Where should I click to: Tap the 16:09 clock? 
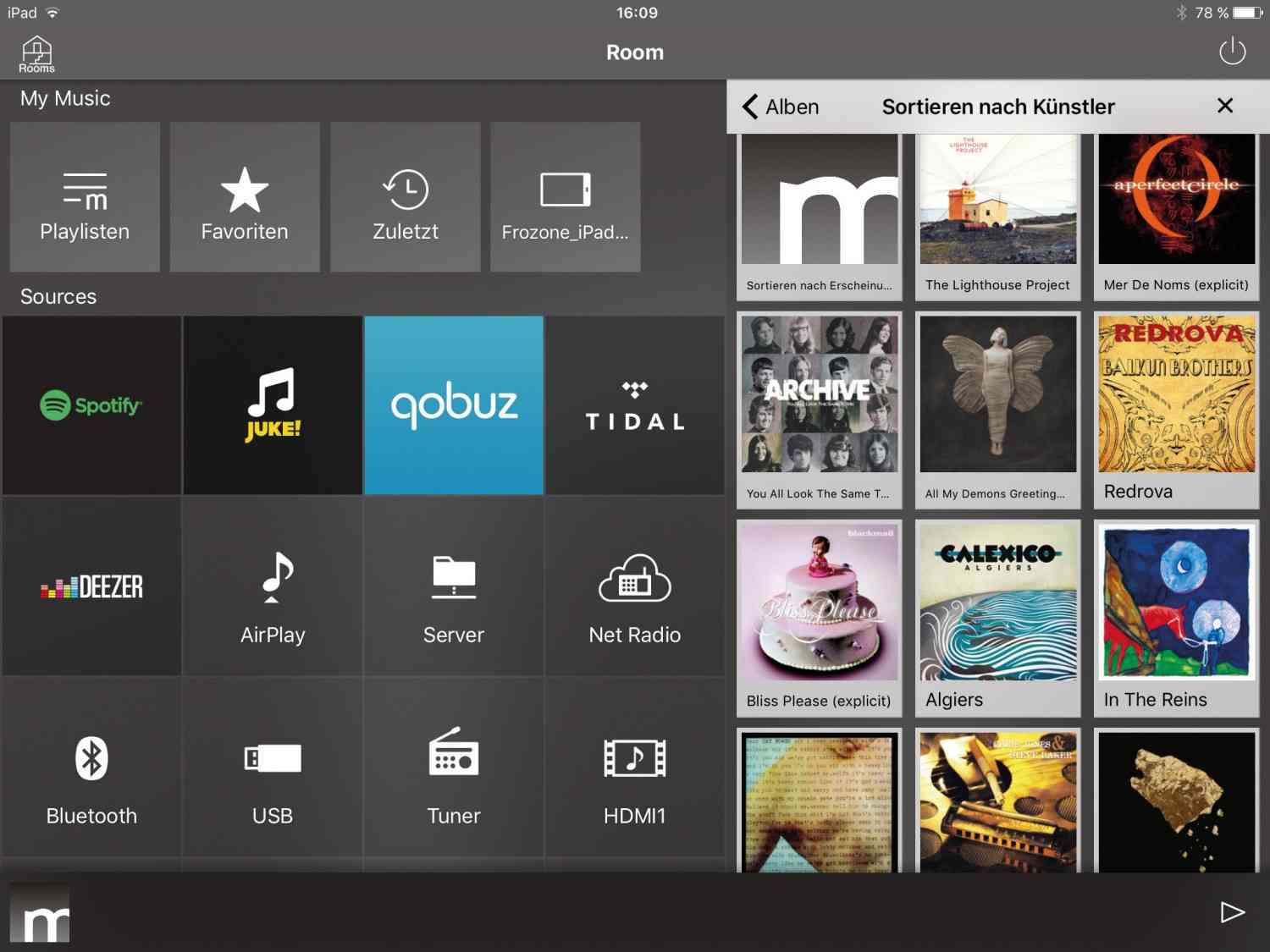(637, 13)
